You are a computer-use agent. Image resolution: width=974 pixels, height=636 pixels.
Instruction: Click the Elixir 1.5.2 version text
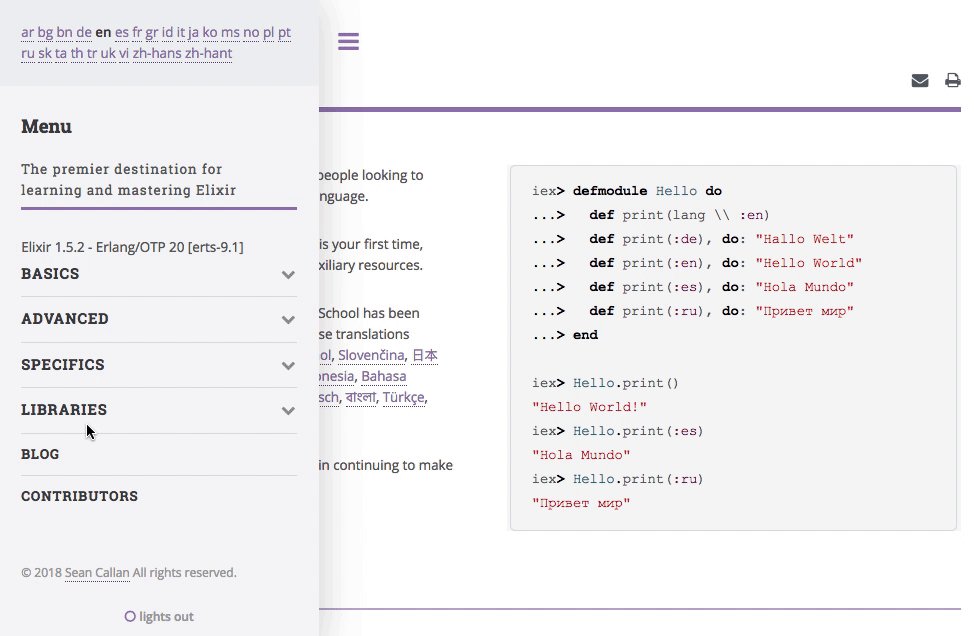click(x=132, y=247)
